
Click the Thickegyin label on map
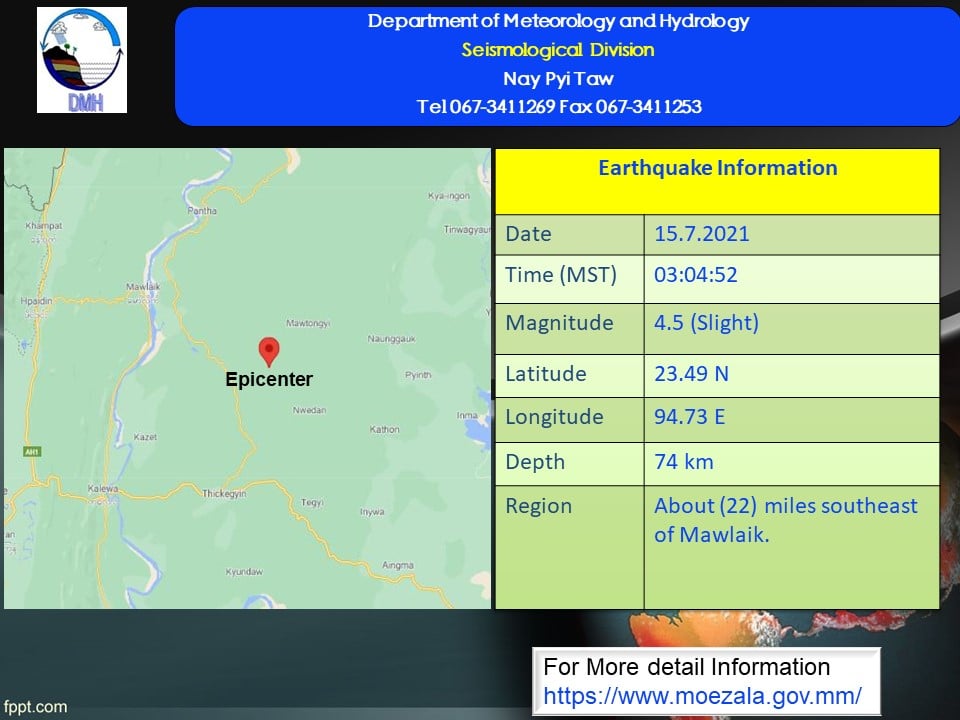(224, 493)
